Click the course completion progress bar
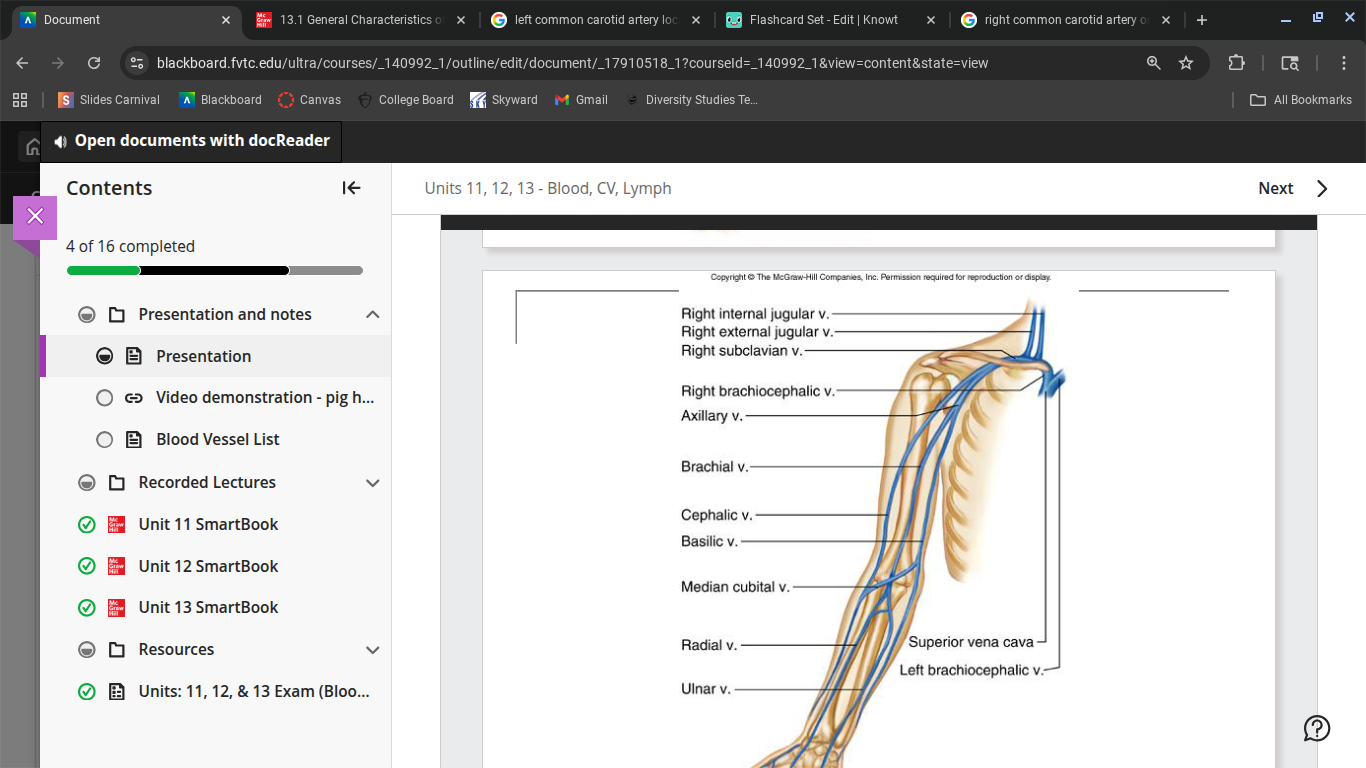 pos(214,270)
